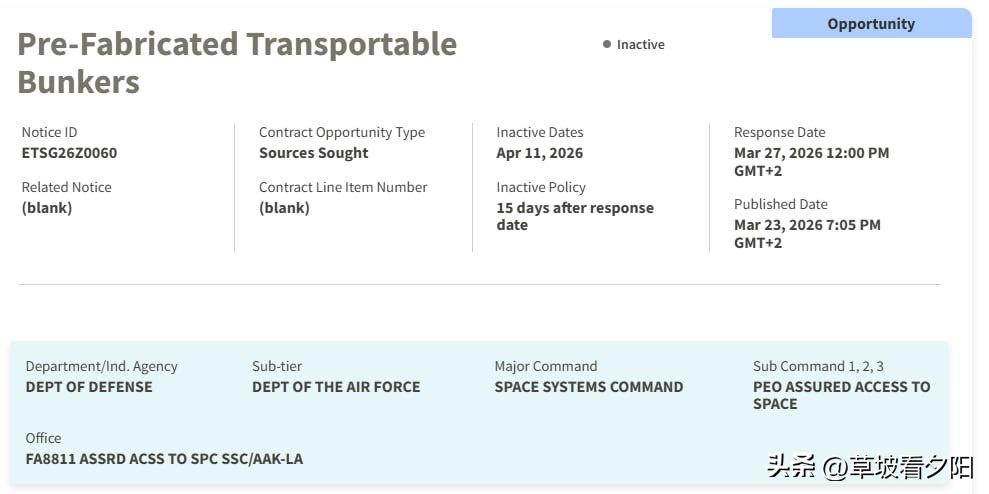Click the Notice ID ETSG26Z0060 value
This screenshot has width=989, height=494.
[69, 153]
